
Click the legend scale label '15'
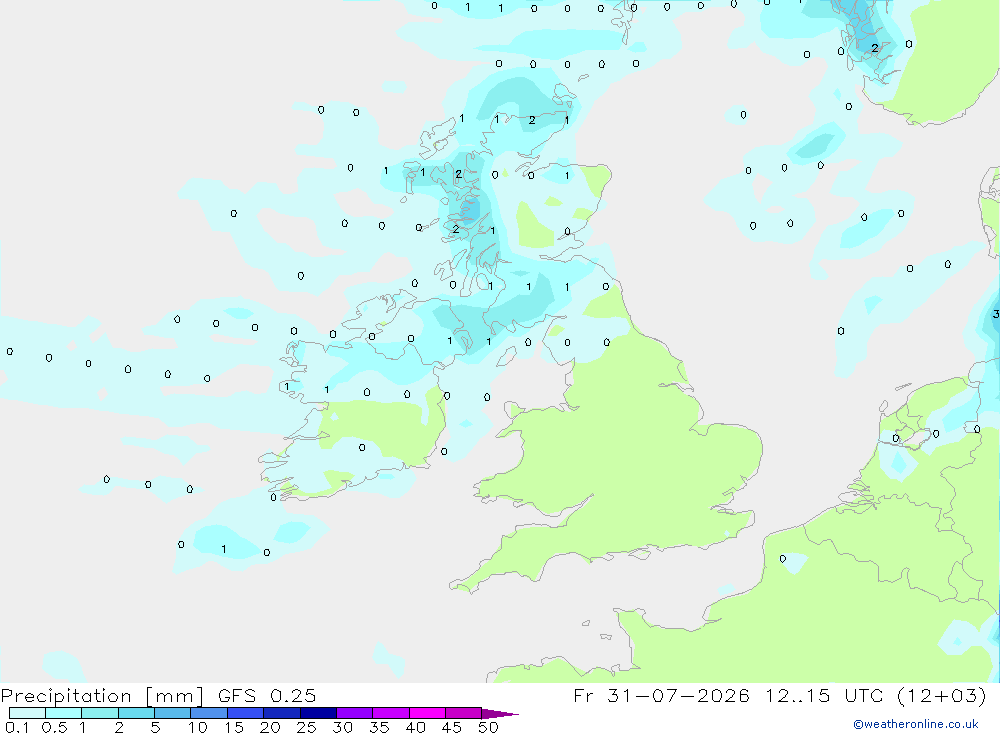click(234, 727)
